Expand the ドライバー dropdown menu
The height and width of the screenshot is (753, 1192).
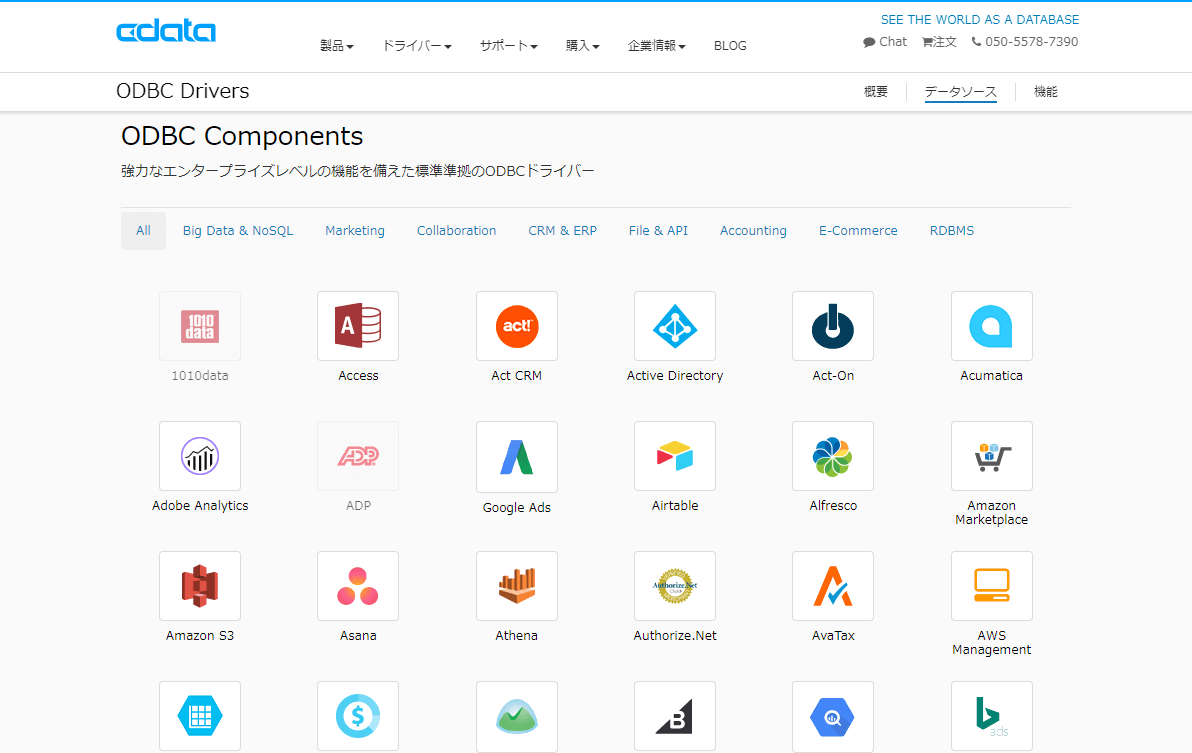[417, 46]
